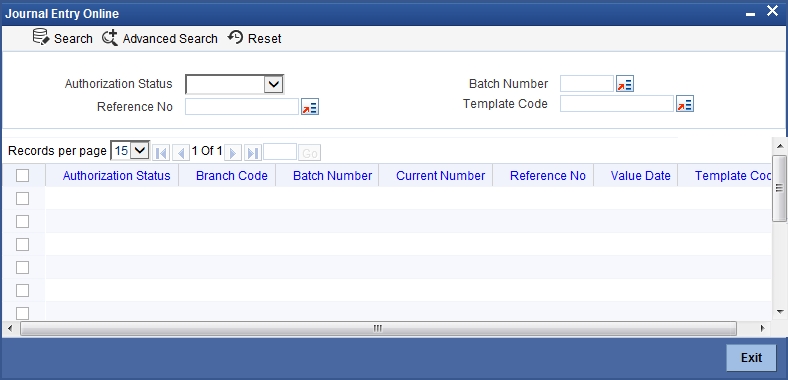The height and width of the screenshot is (380, 788).
Task: Open the Records per page dropdown
Action: click(x=139, y=150)
